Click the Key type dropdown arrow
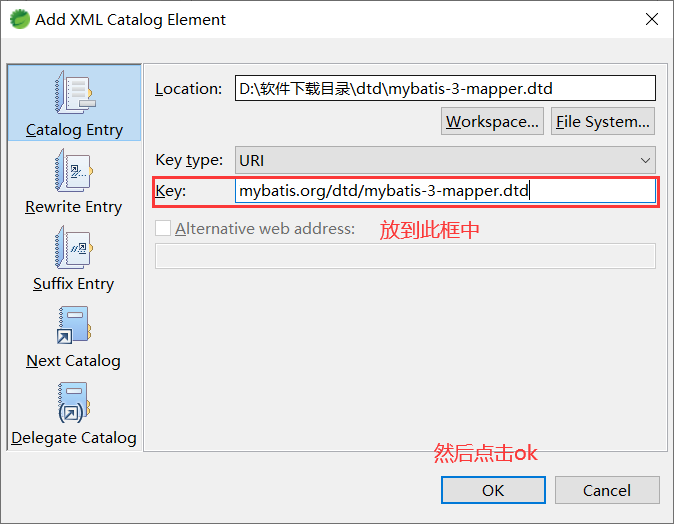Viewport: 674px width, 524px height. pos(645,160)
